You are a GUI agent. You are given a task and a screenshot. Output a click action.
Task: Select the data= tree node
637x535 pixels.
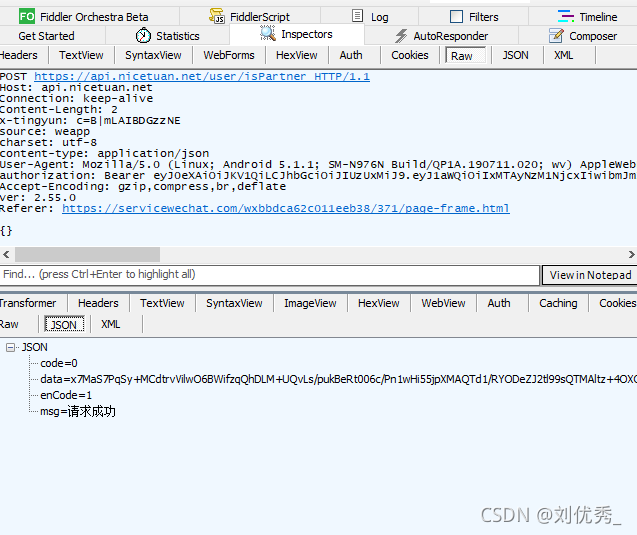[338, 379]
